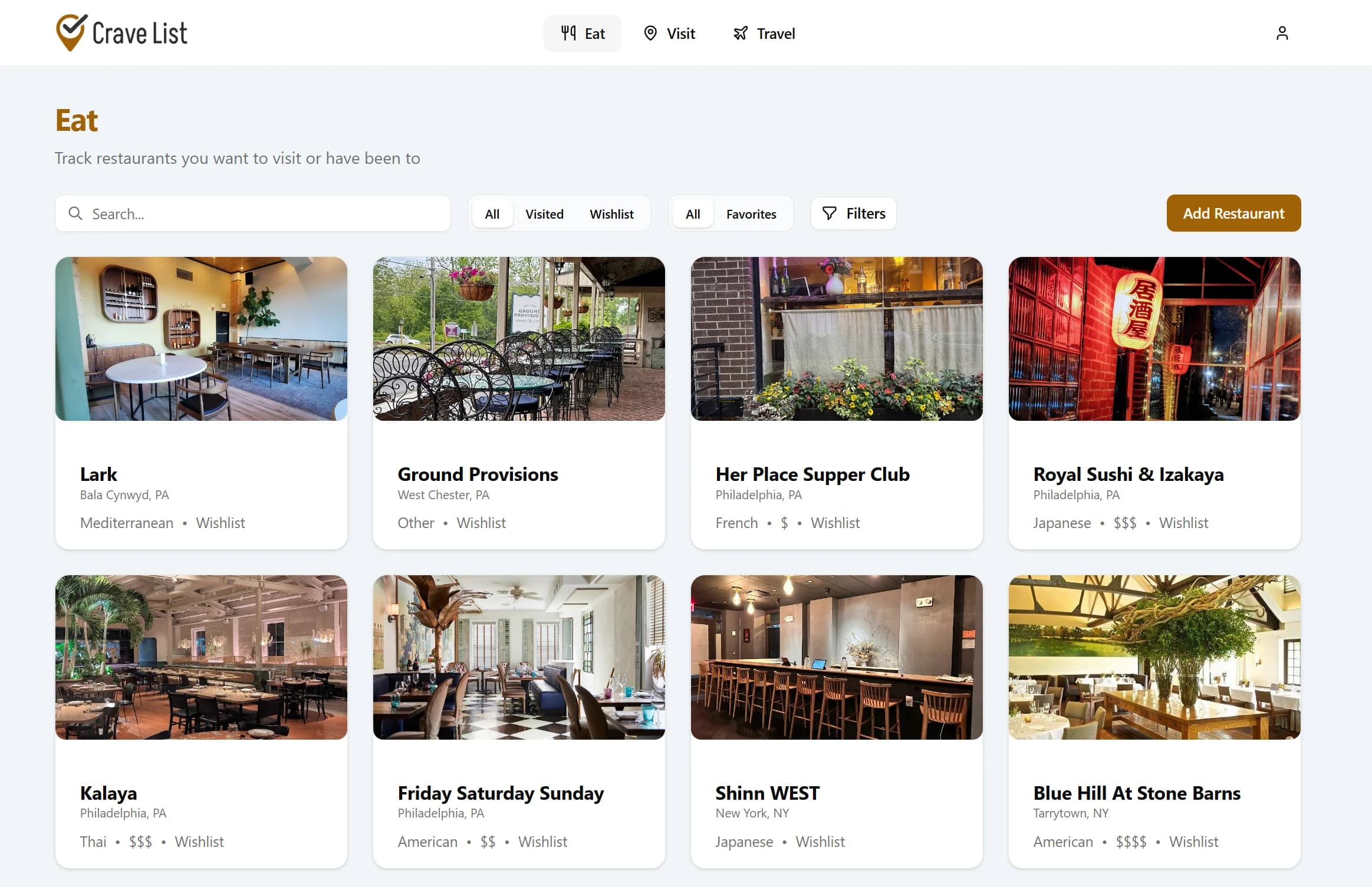Click the Crave List logo checkmark icon
Screen dimensions: 1372x887
(x=71, y=32)
